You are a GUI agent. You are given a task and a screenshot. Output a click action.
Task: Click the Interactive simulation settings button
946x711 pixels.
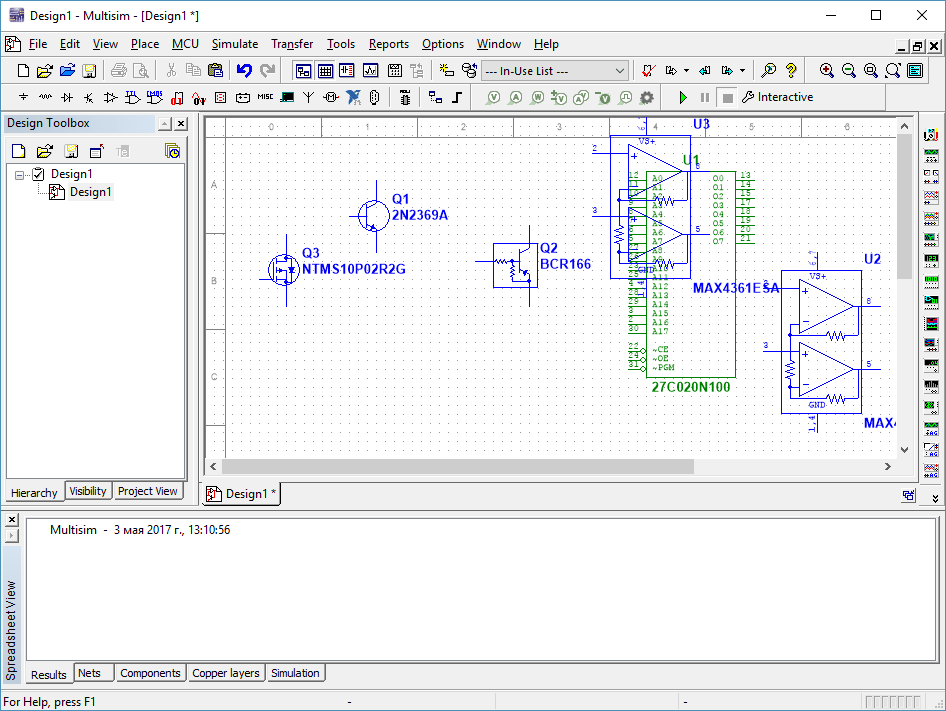coord(777,97)
